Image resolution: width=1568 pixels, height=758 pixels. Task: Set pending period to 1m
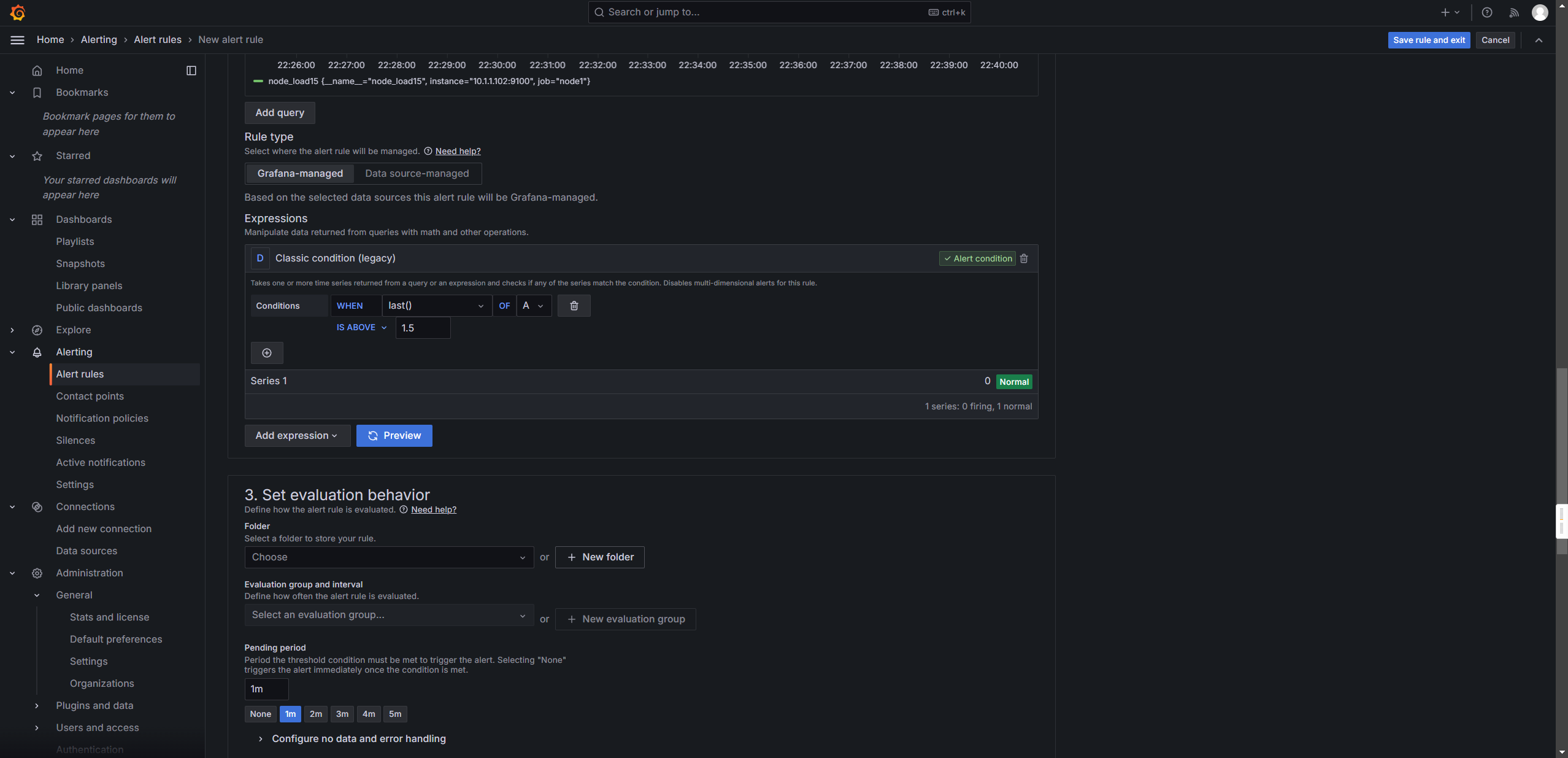point(290,714)
